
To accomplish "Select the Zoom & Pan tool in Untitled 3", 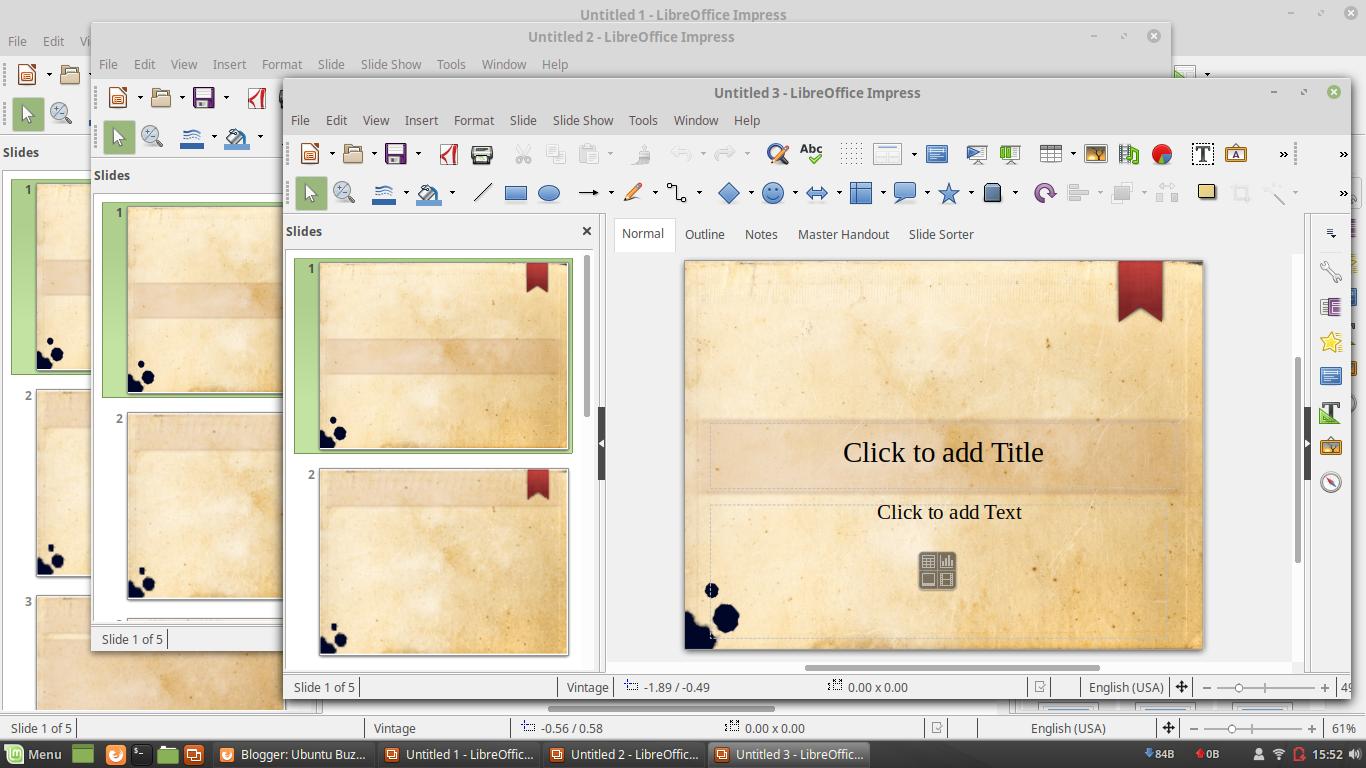I will (x=344, y=193).
